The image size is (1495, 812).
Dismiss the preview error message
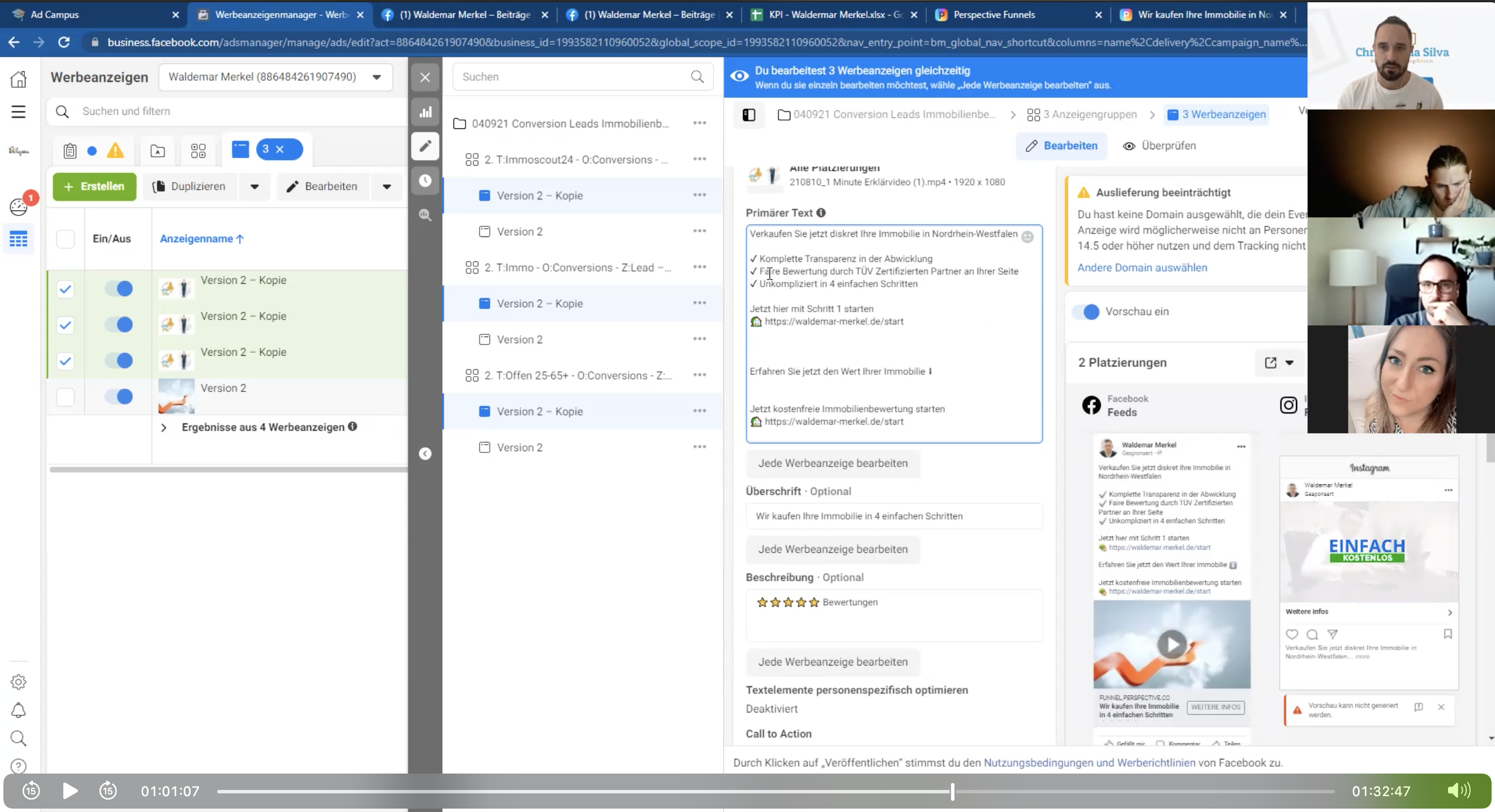click(x=1441, y=707)
